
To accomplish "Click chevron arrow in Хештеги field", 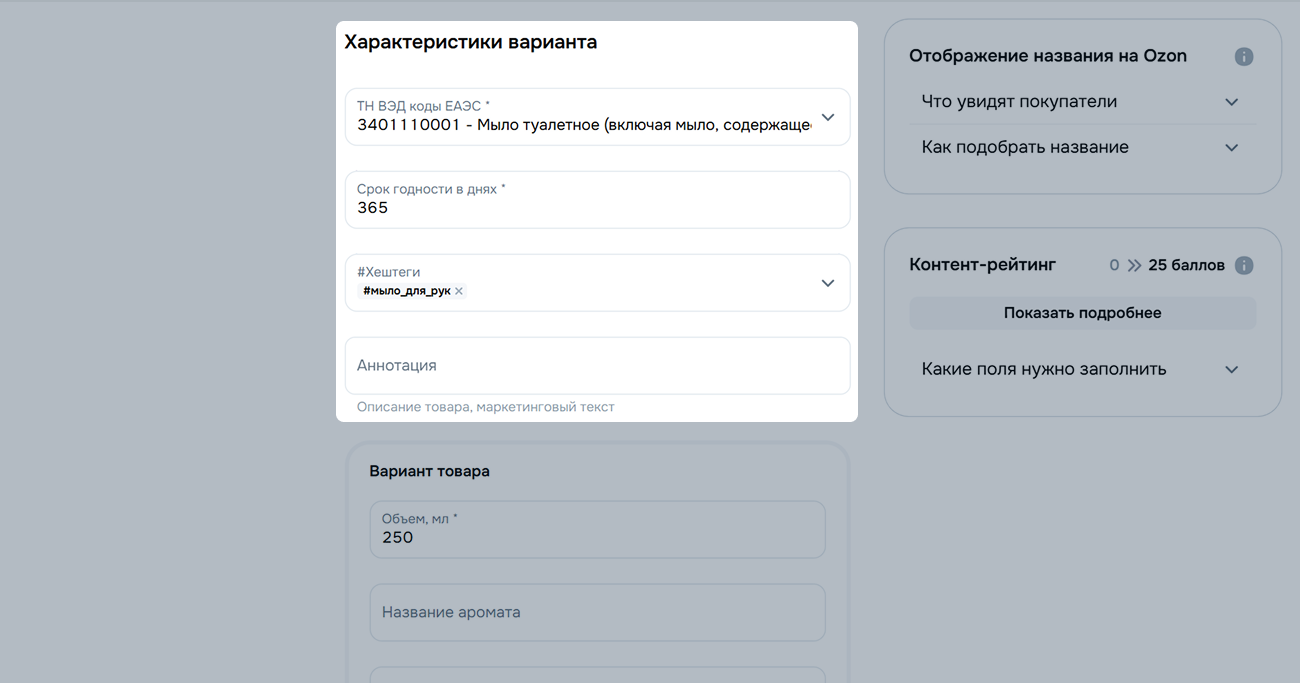I will click(827, 283).
